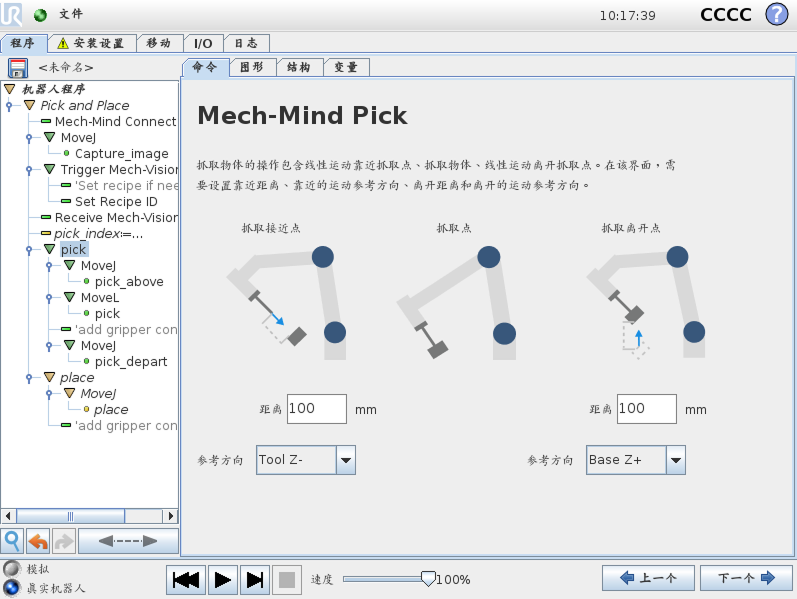Click the dashed double-arrow move button
The image size is (797, 599).
pyautogui.click(x=128, y=541)
